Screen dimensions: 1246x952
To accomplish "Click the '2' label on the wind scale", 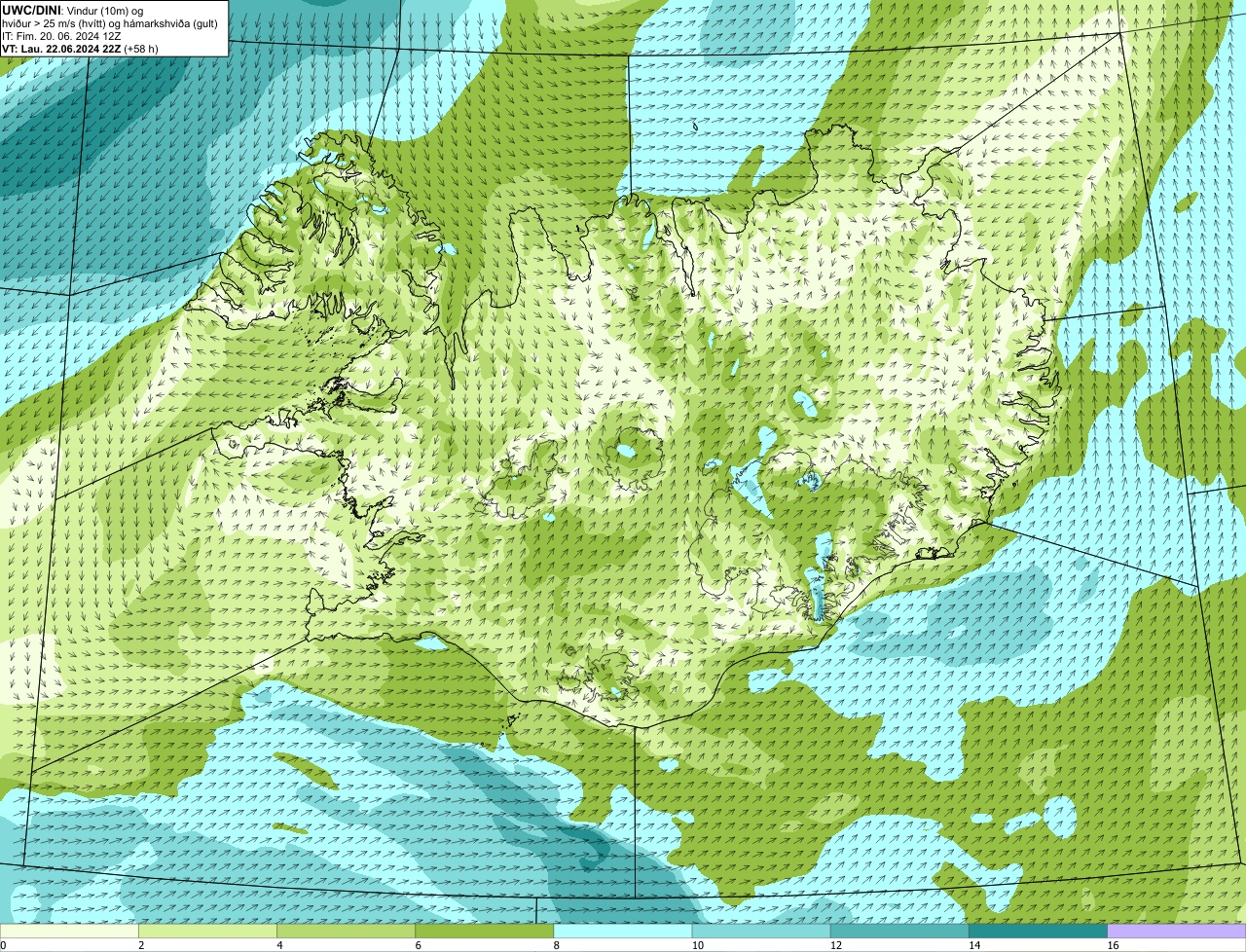I will (x=141, y=945).
